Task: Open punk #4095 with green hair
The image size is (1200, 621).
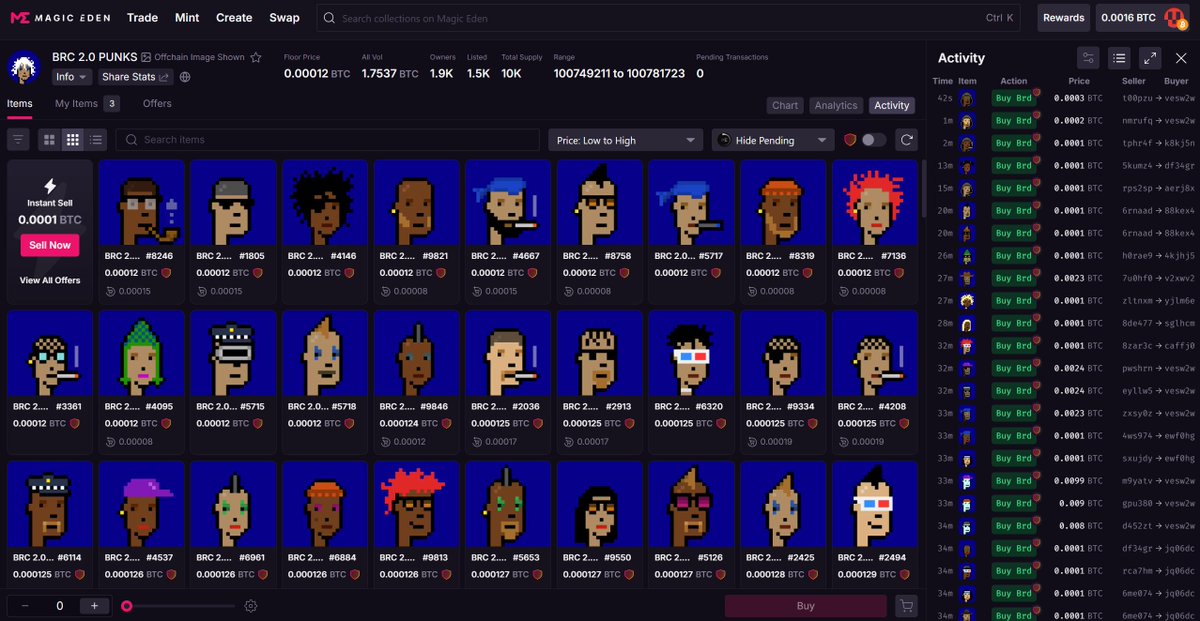Action: (141, 353)
